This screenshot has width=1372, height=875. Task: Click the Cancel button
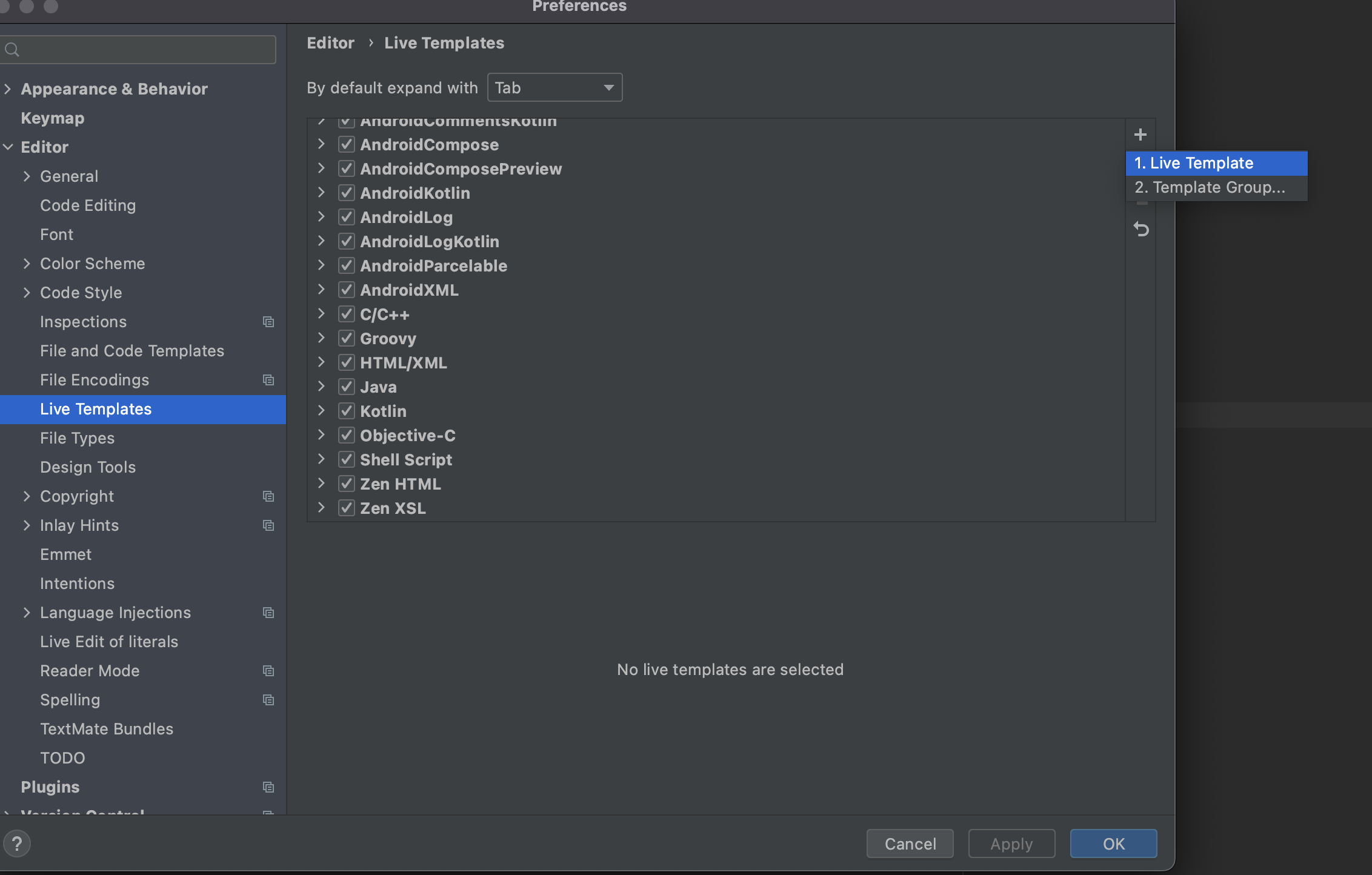coord(909,843)
